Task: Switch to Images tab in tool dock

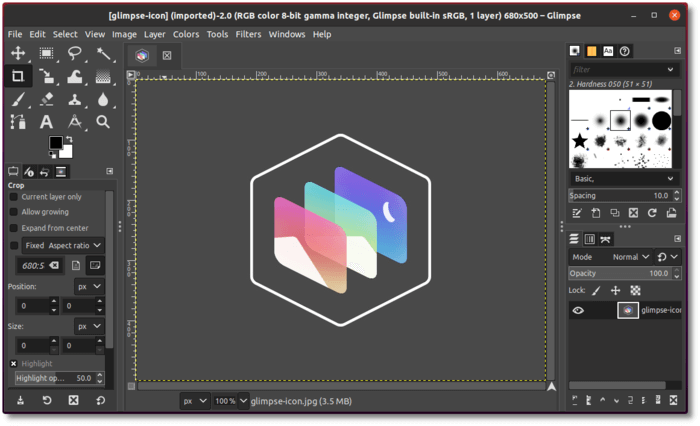Action: point(61,171)
